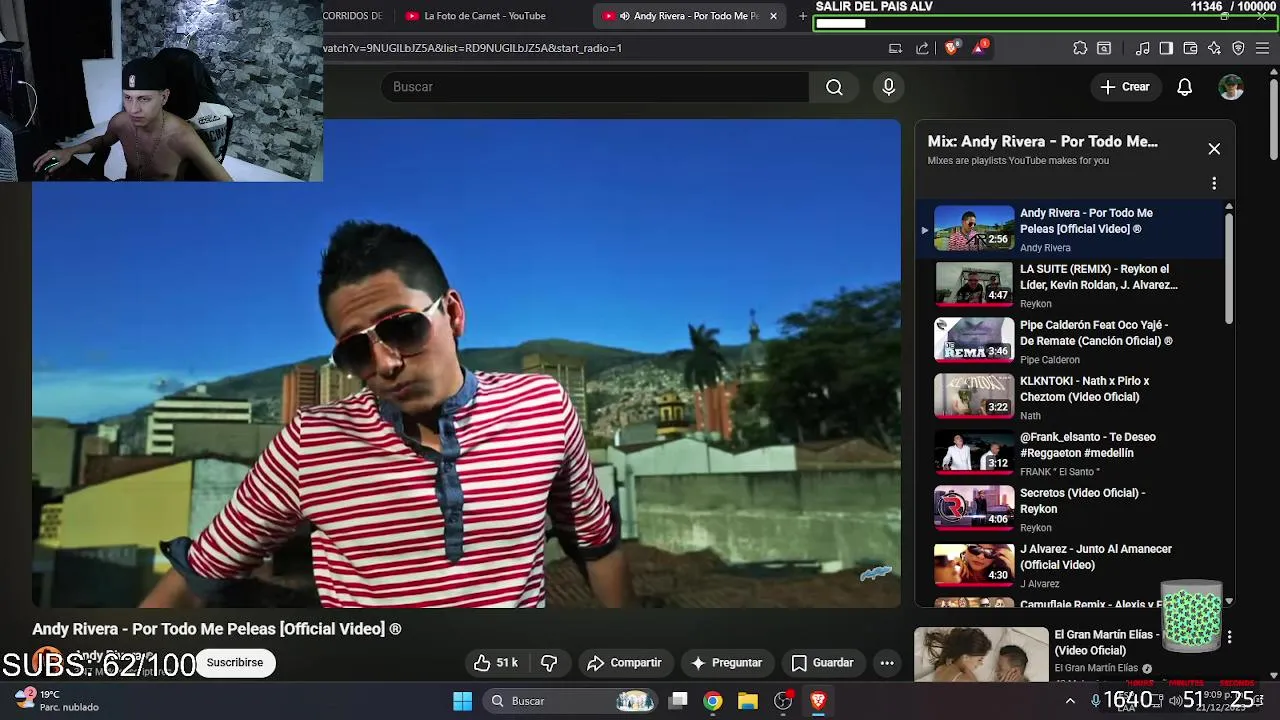Start voice search with the microphone icon
The height and width of the screenshot is (720, 1280).
[x=888, y=87]
